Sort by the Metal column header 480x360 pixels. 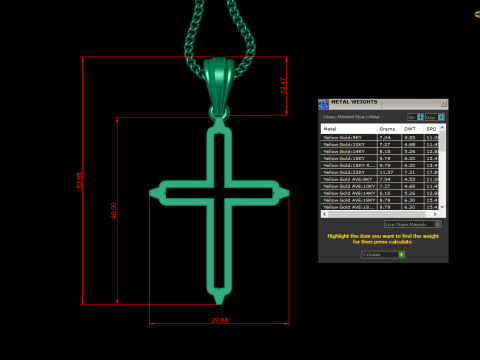pyautogui.click(x=349, y=129)
